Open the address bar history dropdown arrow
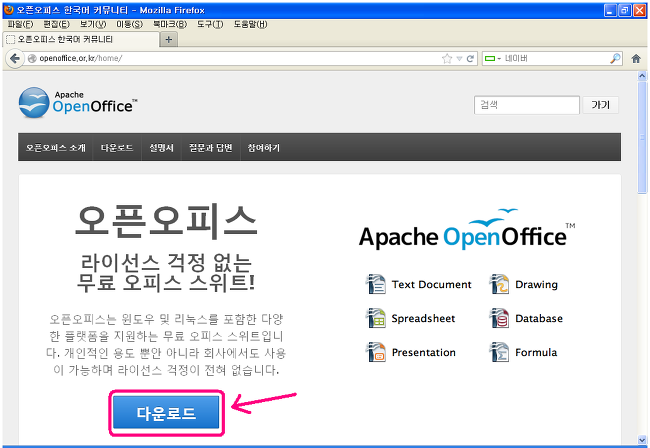 click(x=459, y=59)
